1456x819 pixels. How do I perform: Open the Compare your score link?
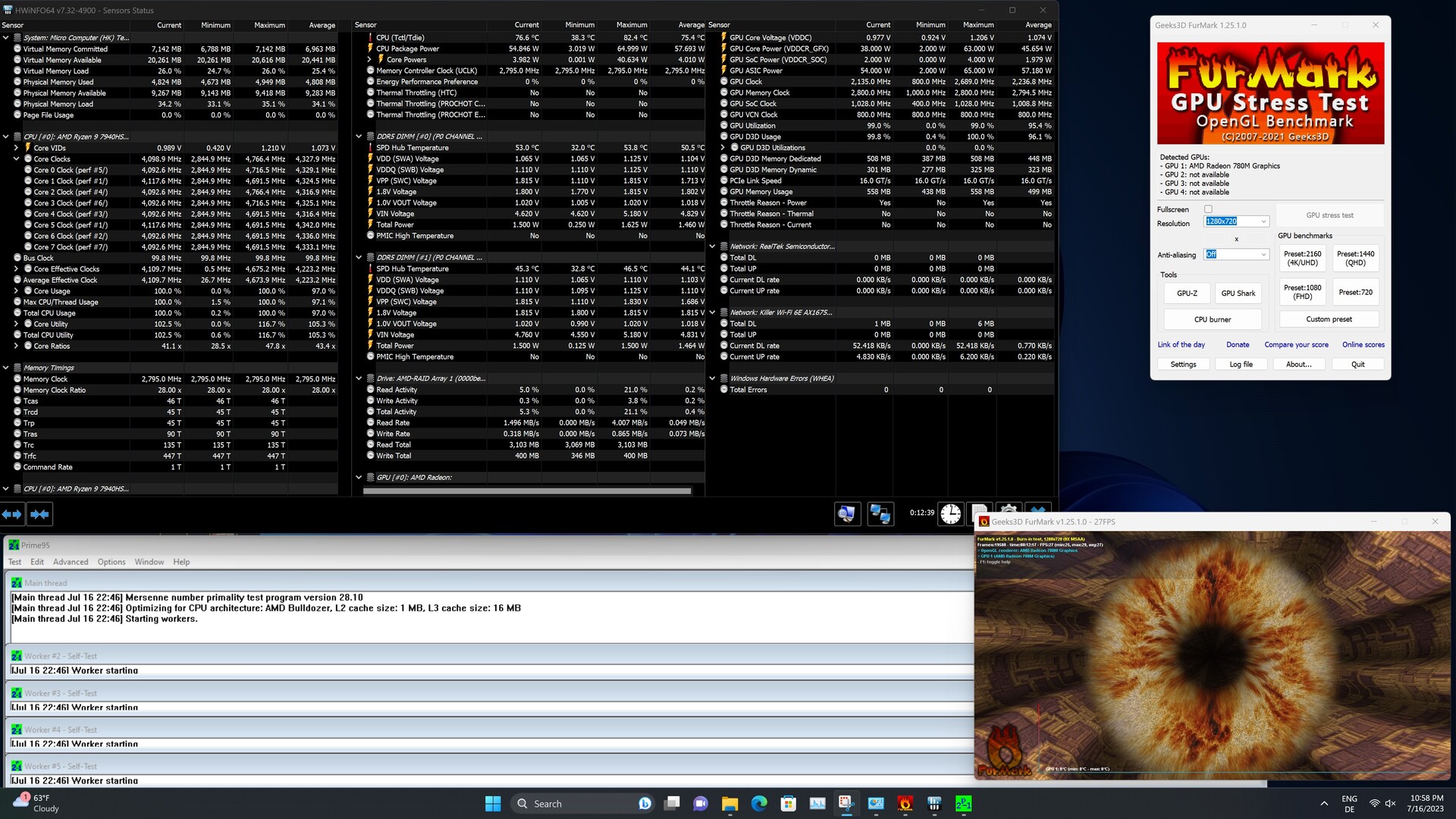(1296, 345)
